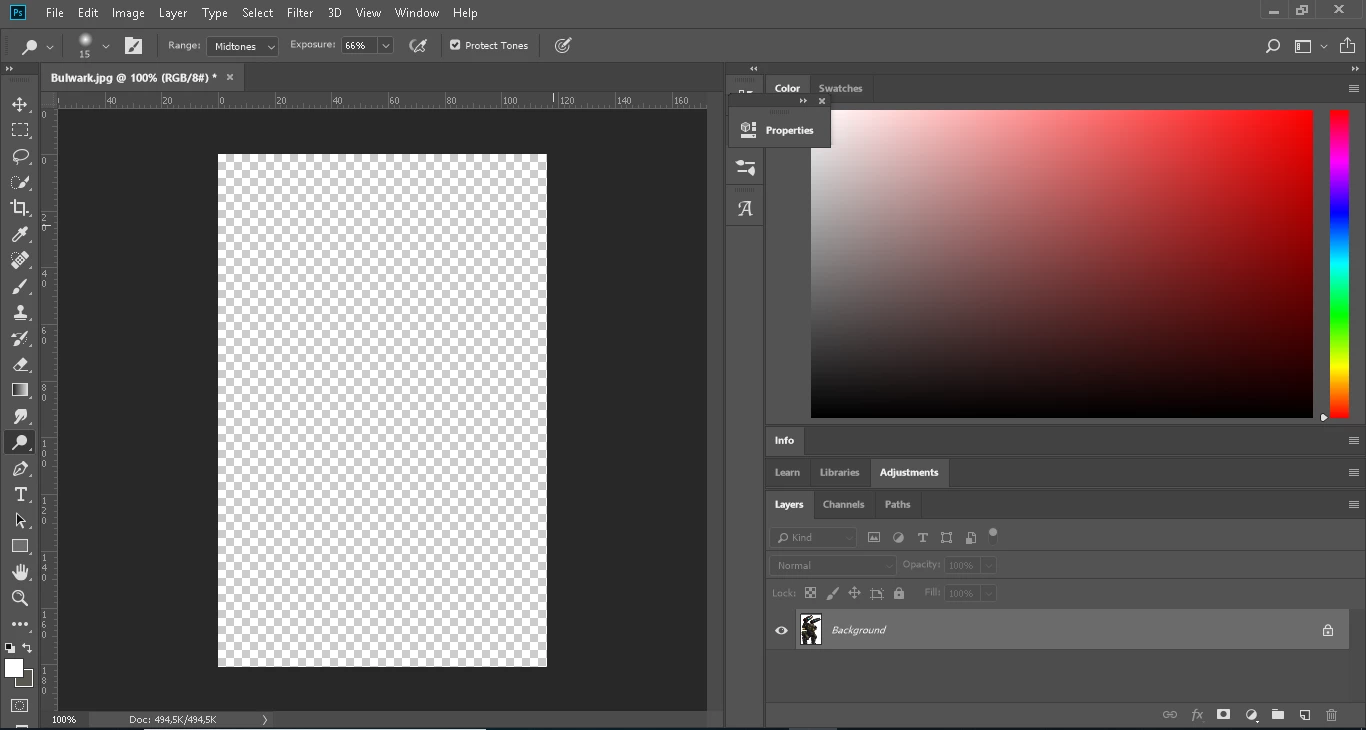
Task: Close the Bulwark.jpg document tab
Action: (230, 77)
